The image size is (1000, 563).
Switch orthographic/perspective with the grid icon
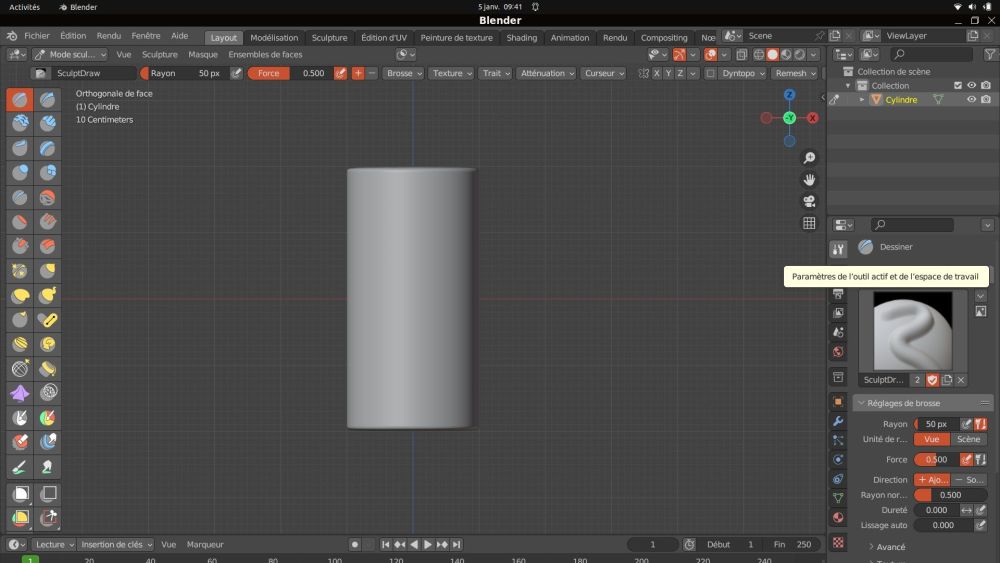click(809, 223)
